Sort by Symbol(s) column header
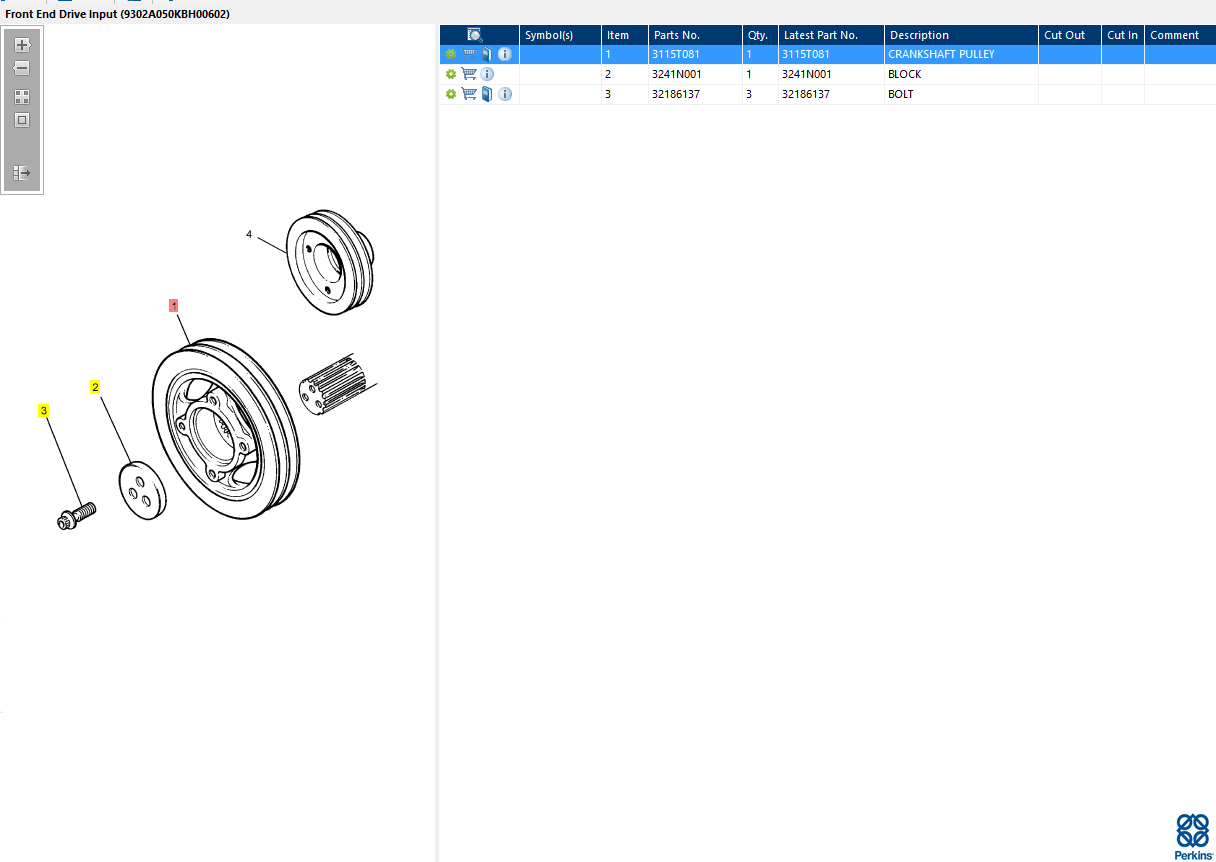Image resolution: width=1216 pixels, height=862 pixels. pos(560,35)
